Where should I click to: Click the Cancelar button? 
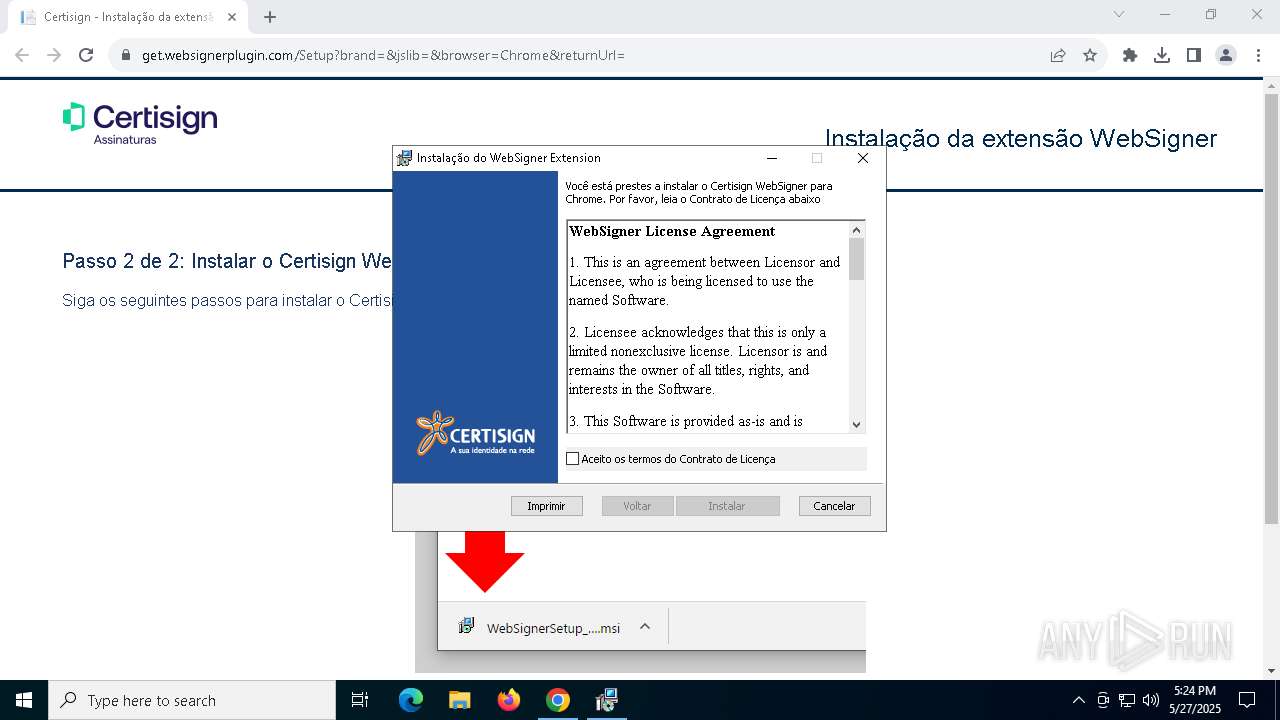[x=834, y=506]
